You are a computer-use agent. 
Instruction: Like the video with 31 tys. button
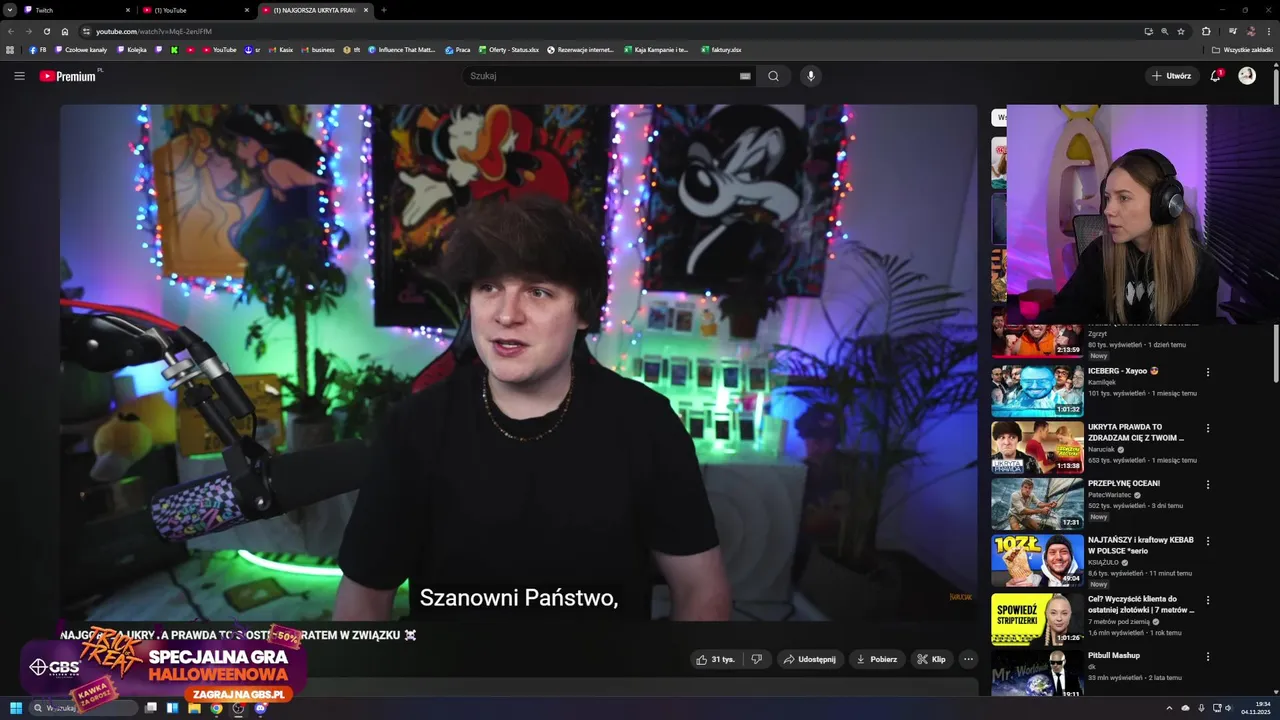716,659
